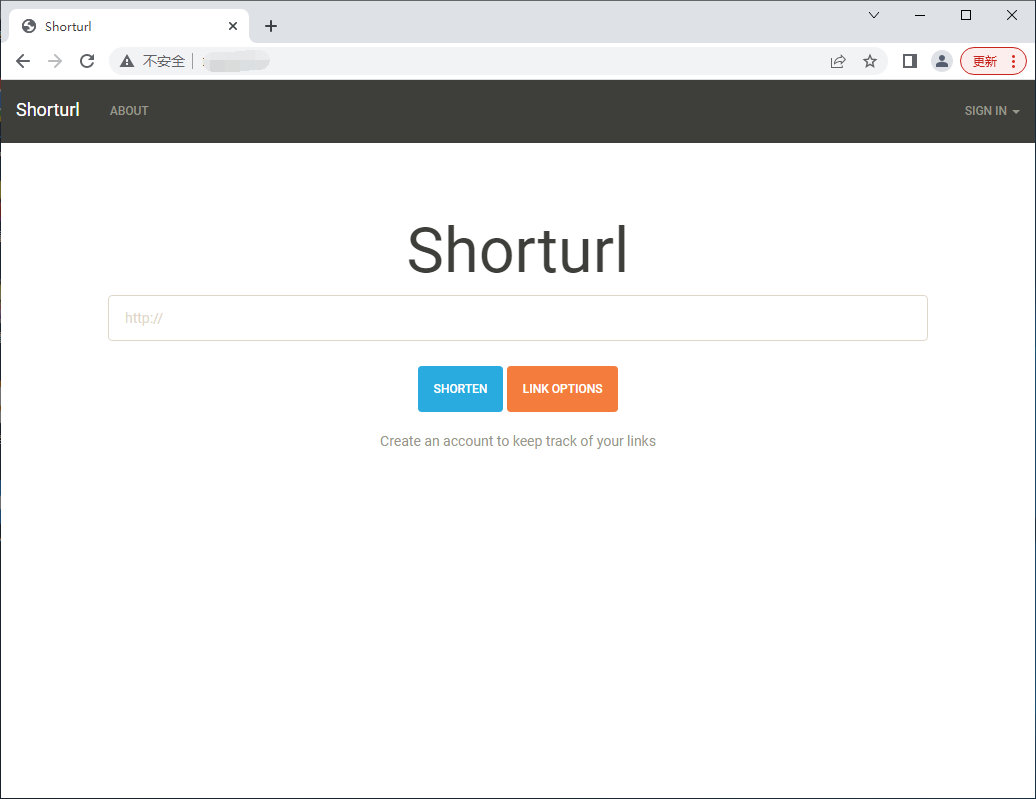This screenshot has height=799, width=1036.
Task: Open the ABOUT page in navbar
Action: pyautogui.click(x=129, y=111)
